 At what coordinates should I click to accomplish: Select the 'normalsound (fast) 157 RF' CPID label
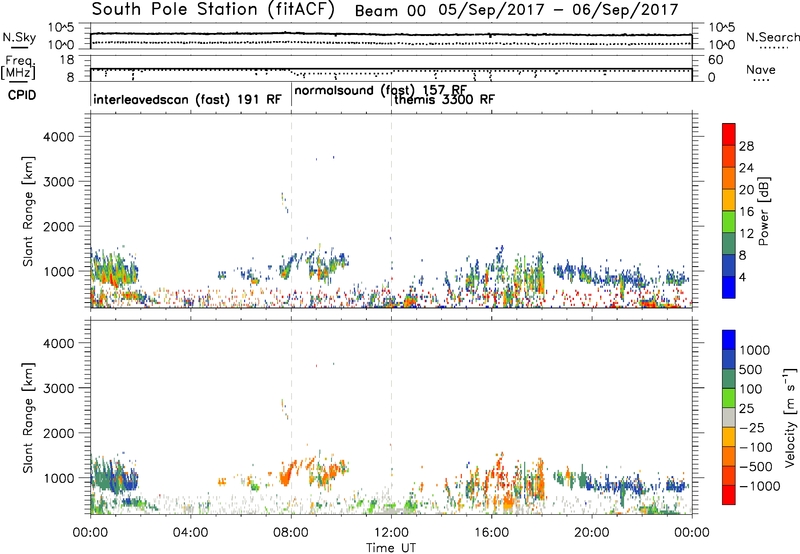(x=381, y=90)
